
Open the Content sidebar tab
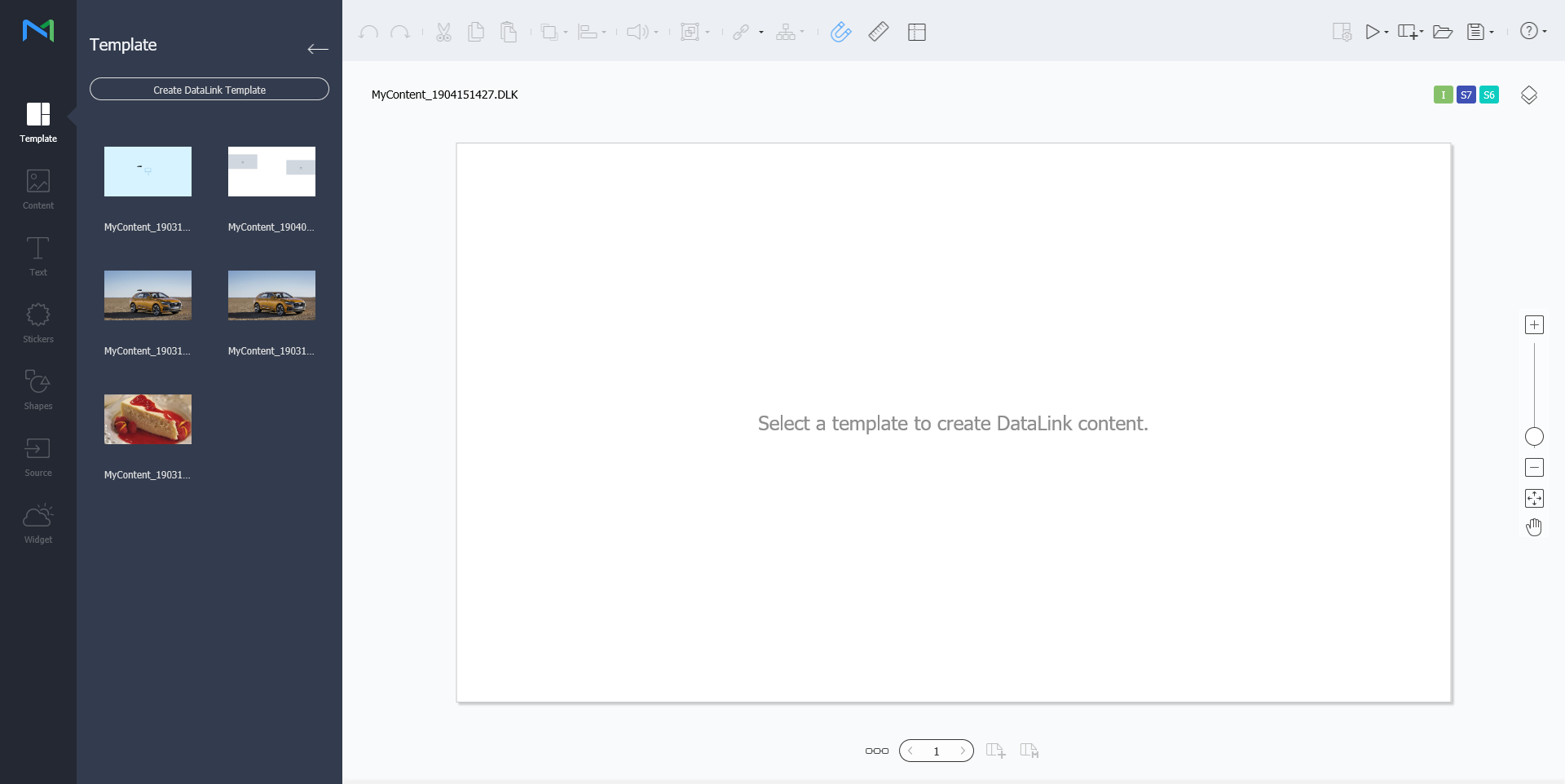38,189
